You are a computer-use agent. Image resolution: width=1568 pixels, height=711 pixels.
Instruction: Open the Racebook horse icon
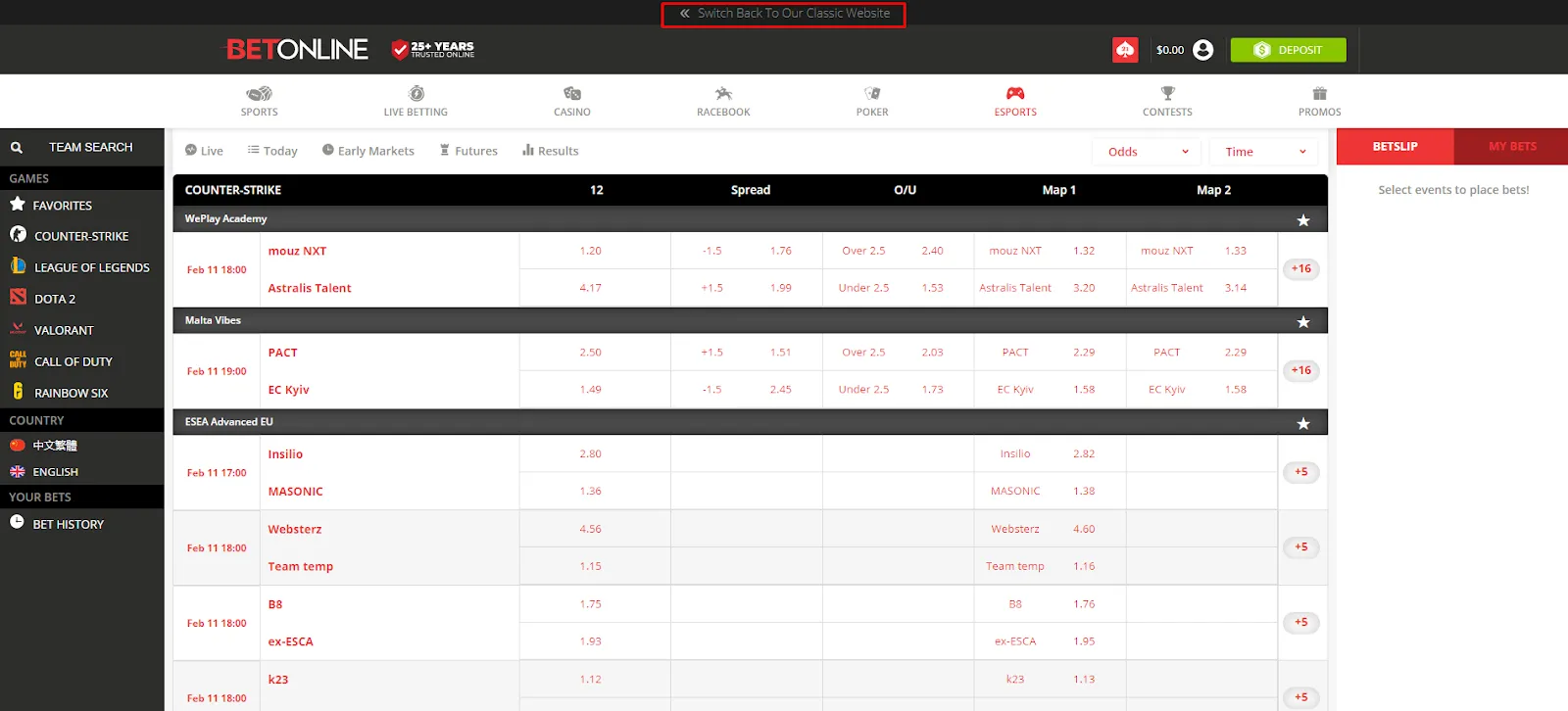[723, 94]
